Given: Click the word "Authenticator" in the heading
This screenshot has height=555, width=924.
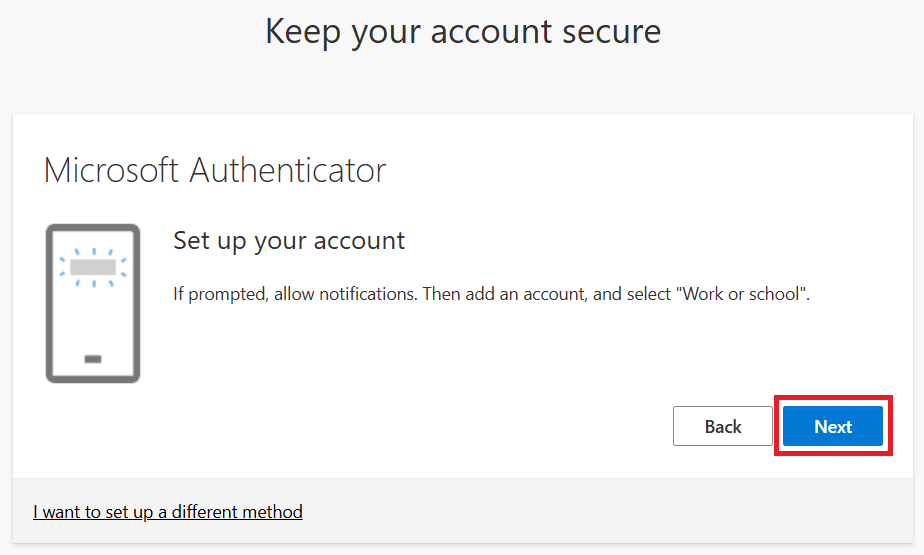Looking at the screenshot, I should click(288, 170).
